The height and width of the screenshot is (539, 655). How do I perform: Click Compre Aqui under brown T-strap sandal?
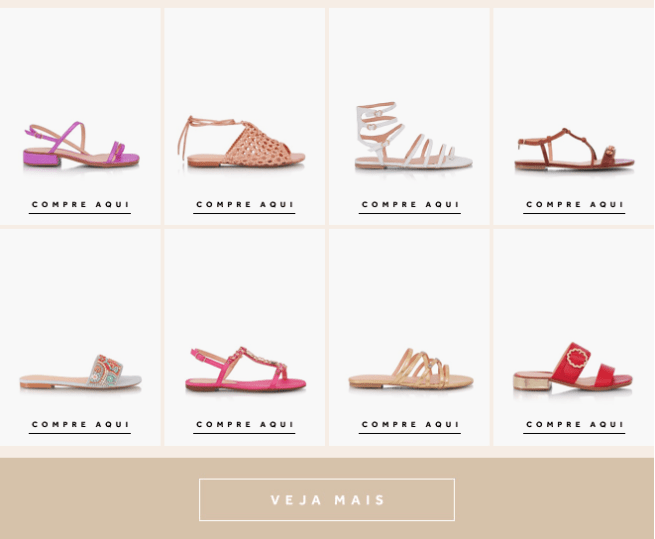pos(574,205)
